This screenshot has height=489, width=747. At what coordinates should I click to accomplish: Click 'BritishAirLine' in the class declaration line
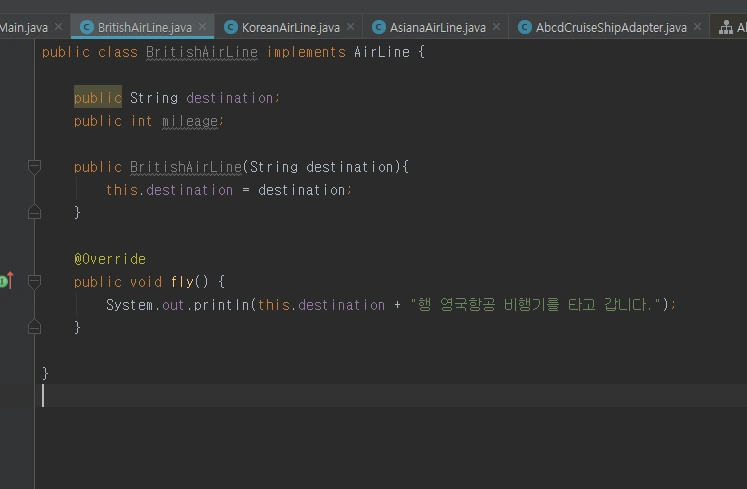pos(202,52)
